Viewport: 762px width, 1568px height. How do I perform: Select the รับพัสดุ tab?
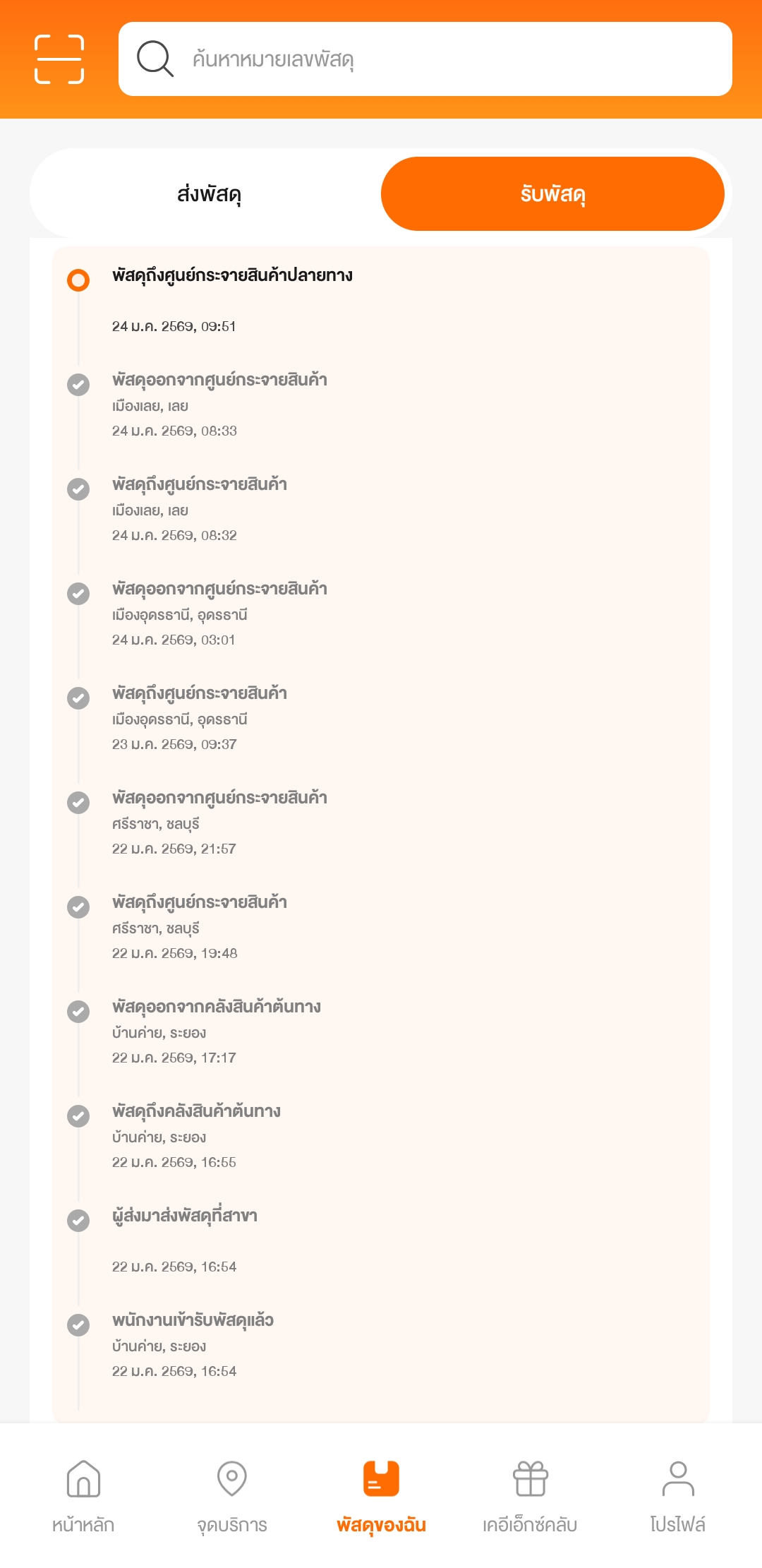pyautogui.click(x=552, y=194)
